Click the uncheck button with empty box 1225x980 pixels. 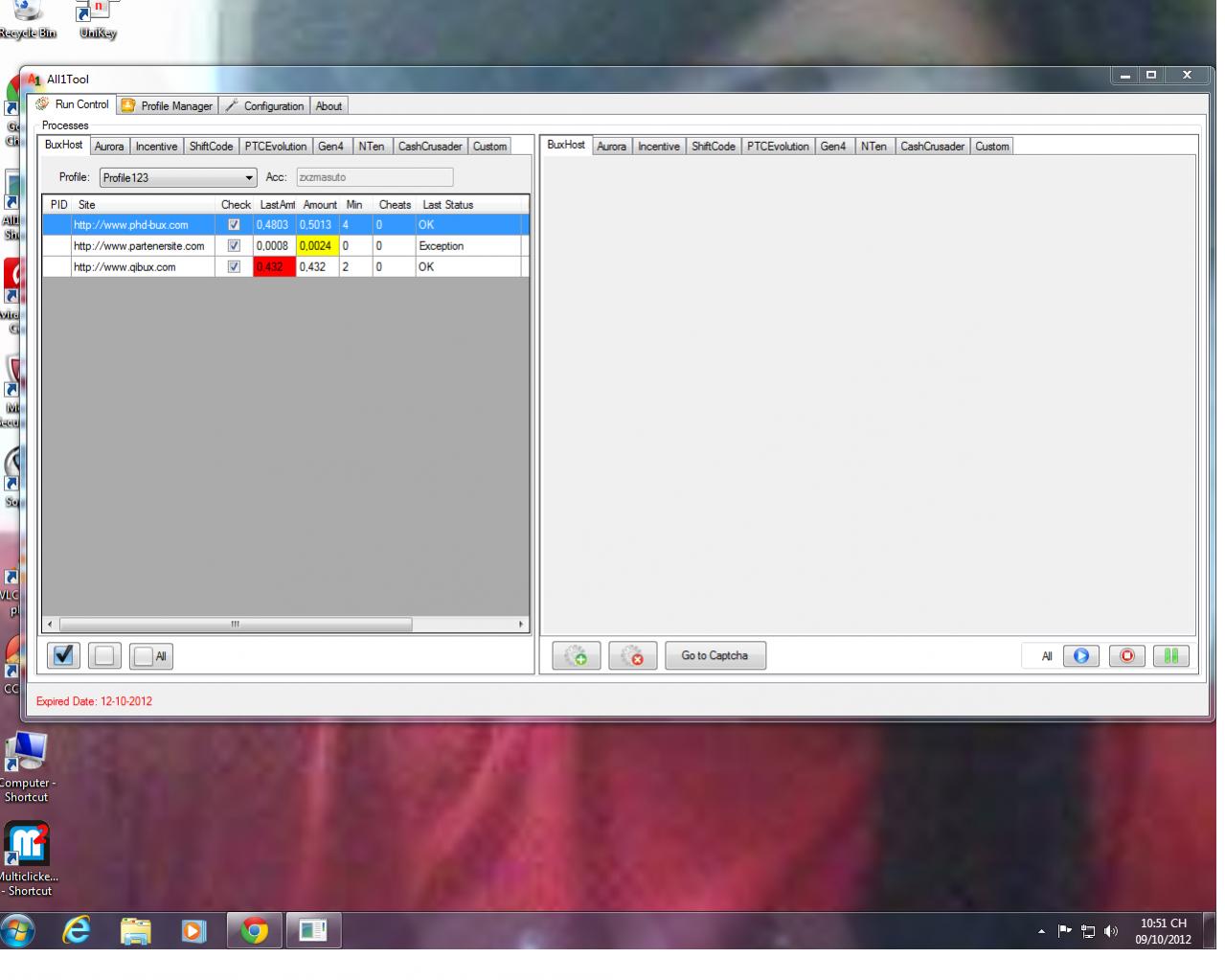pos(104,655)
